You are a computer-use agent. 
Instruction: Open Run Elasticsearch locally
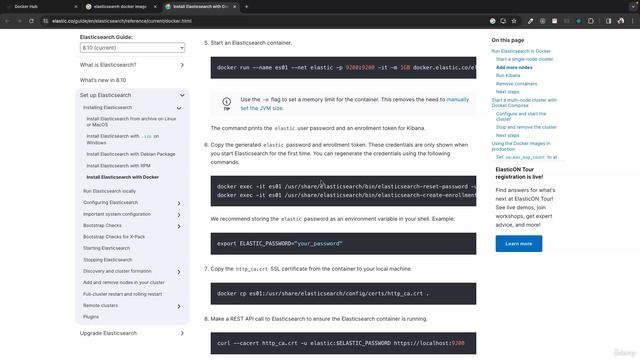coord(109,191)
